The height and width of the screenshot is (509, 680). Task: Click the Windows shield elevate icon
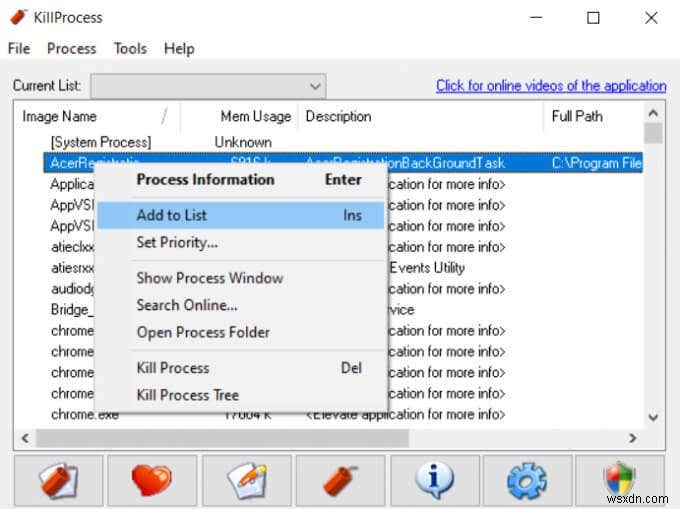620,480
